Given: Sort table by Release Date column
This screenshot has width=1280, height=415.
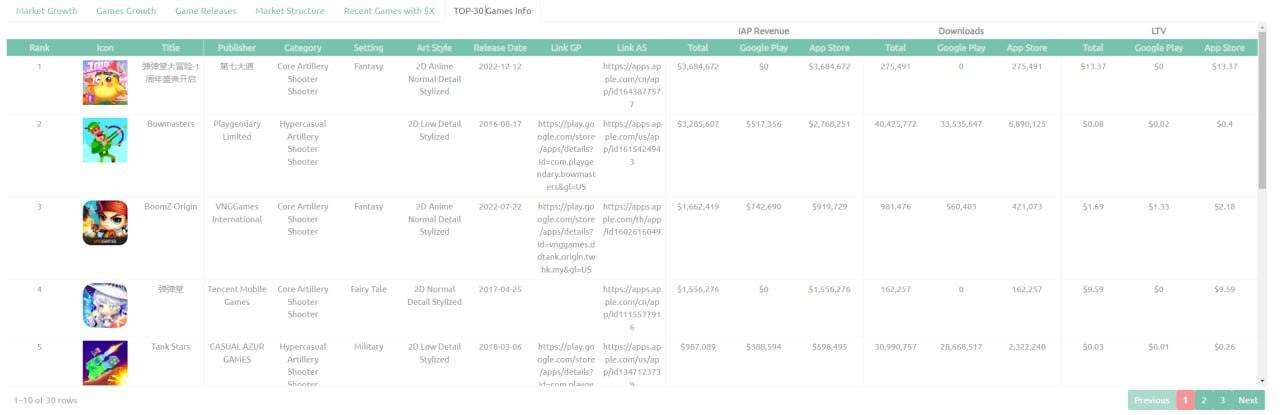Looking at the screenshot, I should [500, 48].
